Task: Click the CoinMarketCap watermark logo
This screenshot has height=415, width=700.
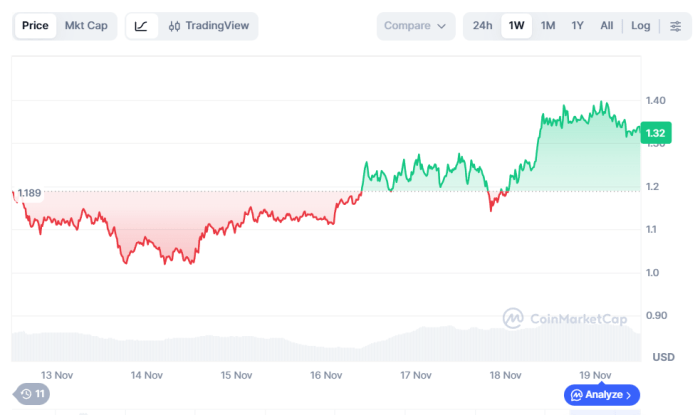Action: pos(513,318)
